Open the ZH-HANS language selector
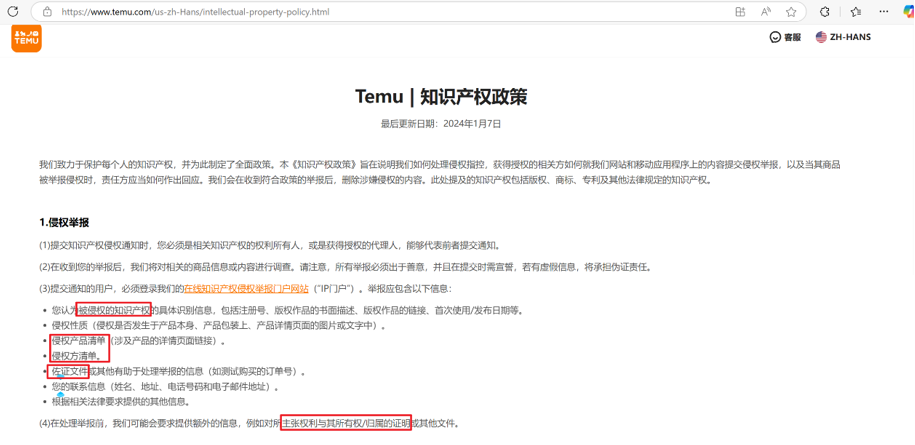Image resolution: width=915 pixels, height=445 pixels. tap(843, 37)
